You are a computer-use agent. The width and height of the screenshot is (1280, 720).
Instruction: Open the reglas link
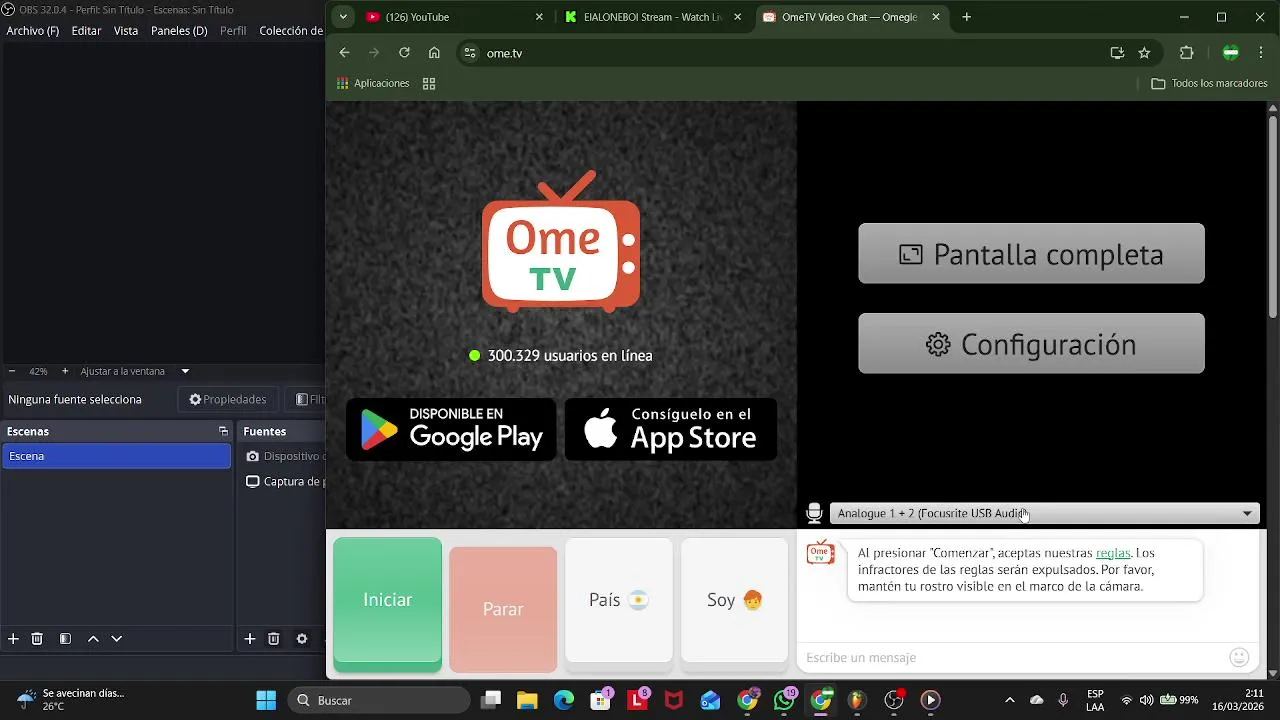click(1113, 553)
